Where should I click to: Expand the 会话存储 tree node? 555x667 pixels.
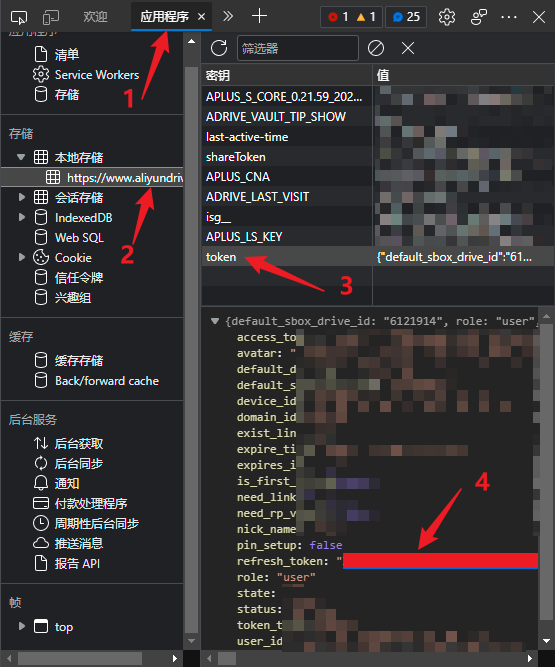(22, 197)
